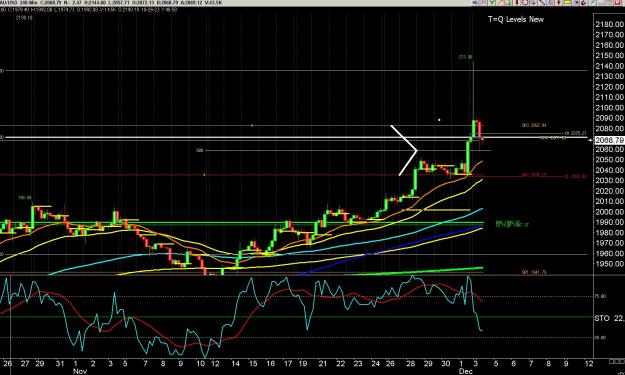Click date 28 on the time axis

pos(411,363)
